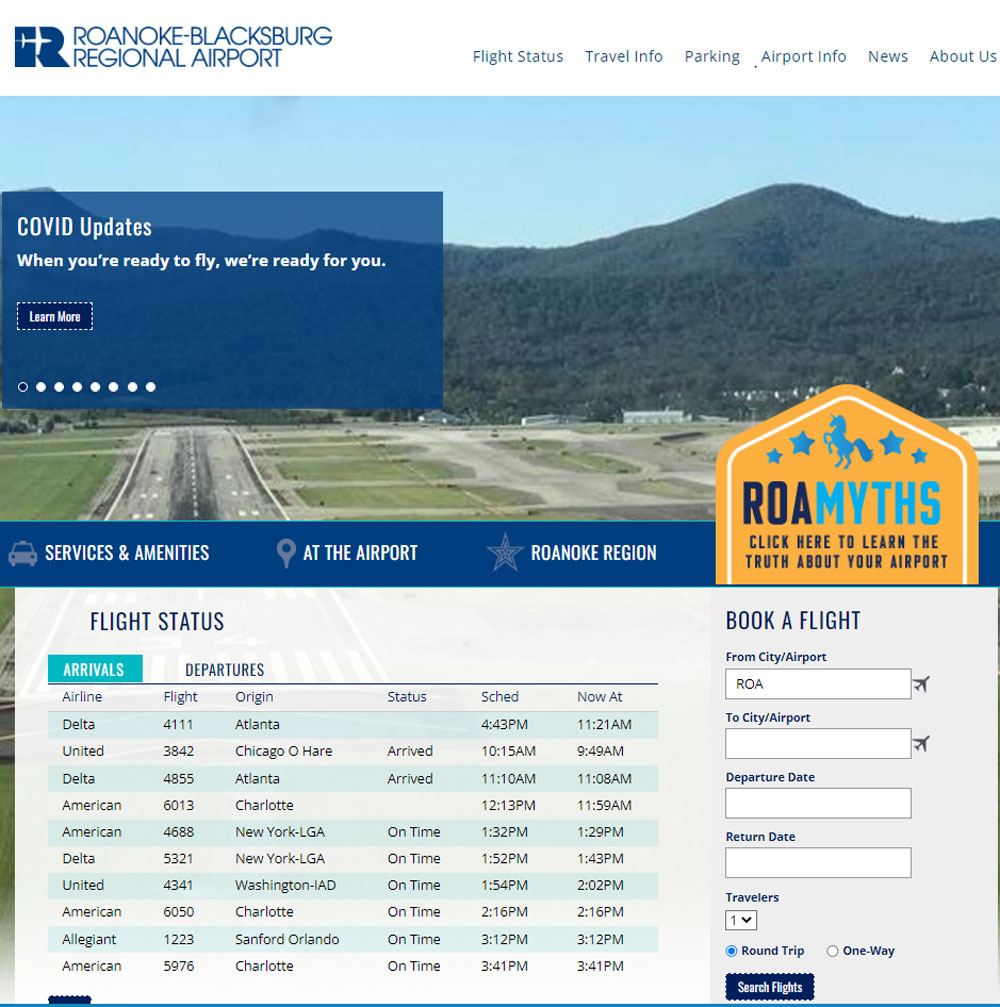Viewport: 1000px width, 1007px height.
Task: Open Flight Status in top navigation
Action: point(518,57)
